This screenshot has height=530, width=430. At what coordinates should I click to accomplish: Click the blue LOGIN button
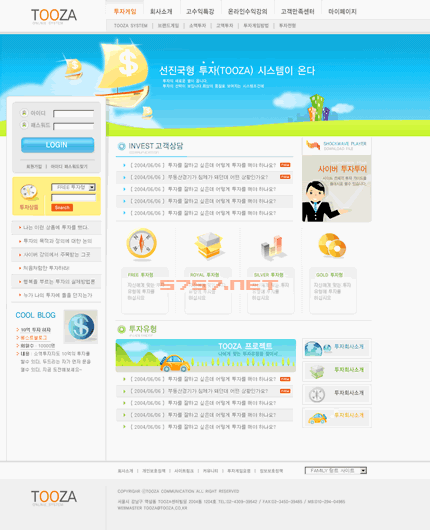57,145
